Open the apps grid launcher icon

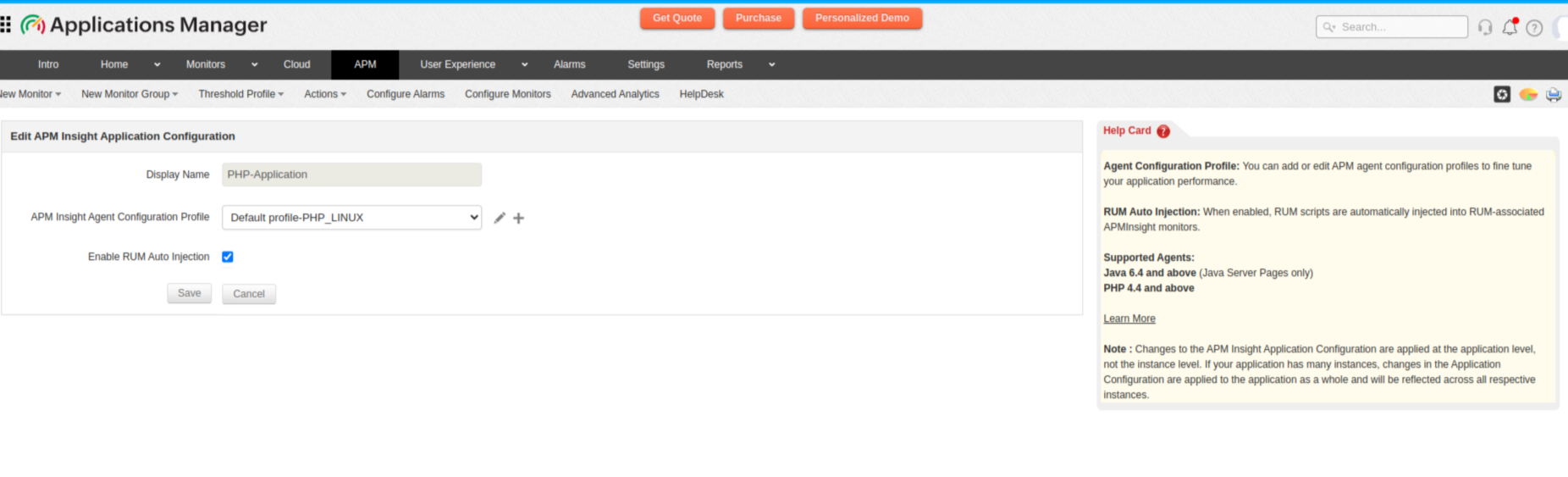[x=5, y=25]
